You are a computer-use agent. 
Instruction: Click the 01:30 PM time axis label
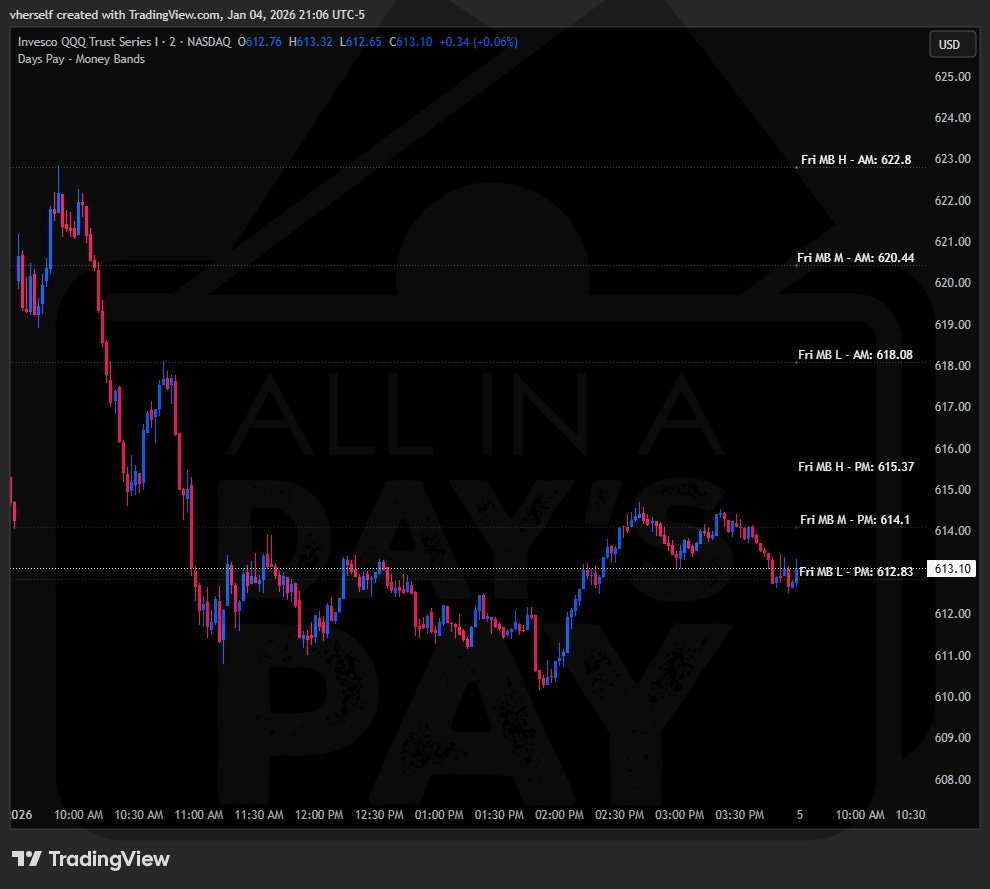[x=499, y=814]
